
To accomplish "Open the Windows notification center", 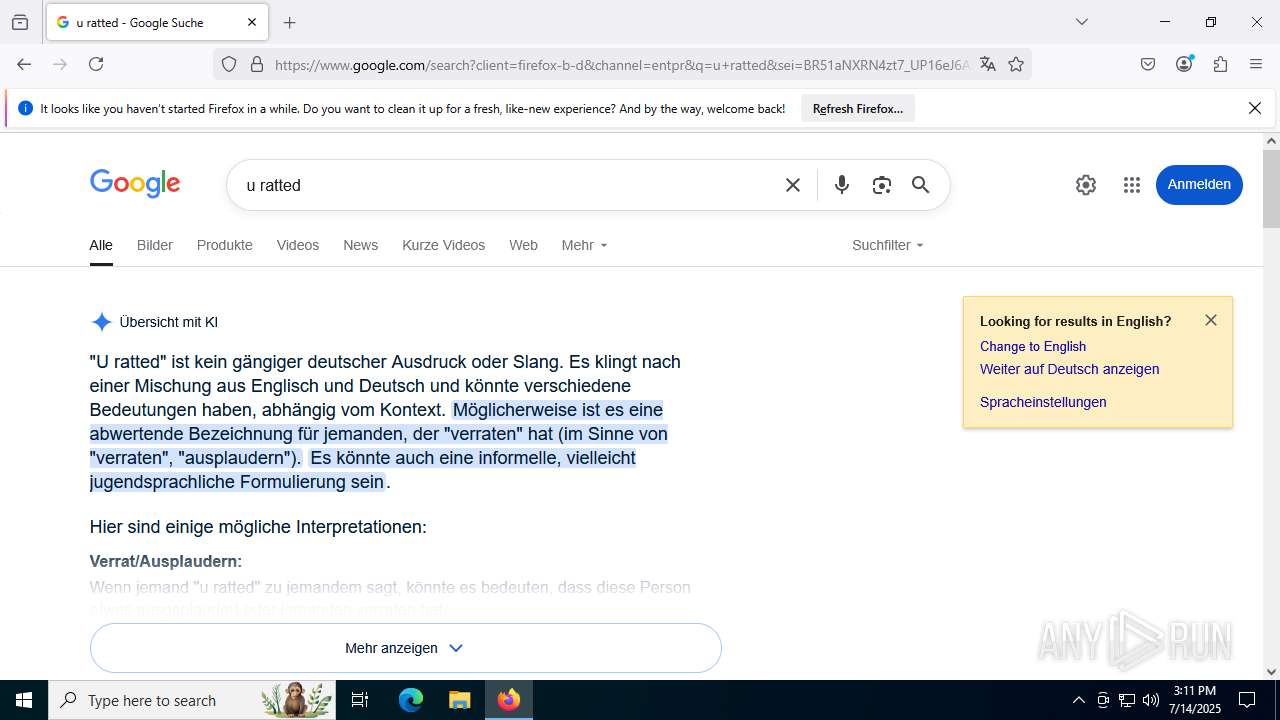I will coord(1247,700).
